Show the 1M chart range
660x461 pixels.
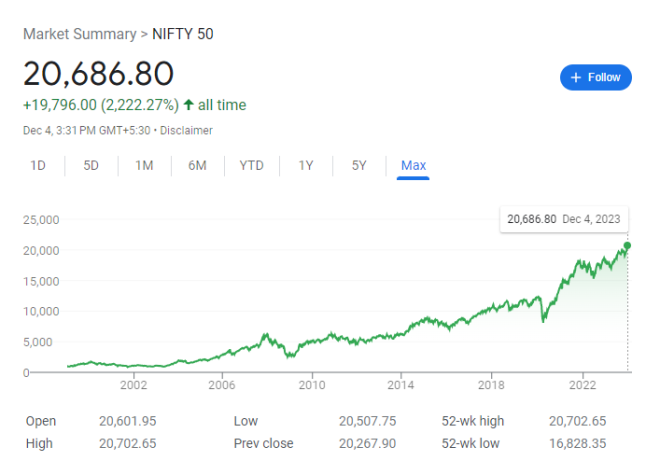(144, 165)
